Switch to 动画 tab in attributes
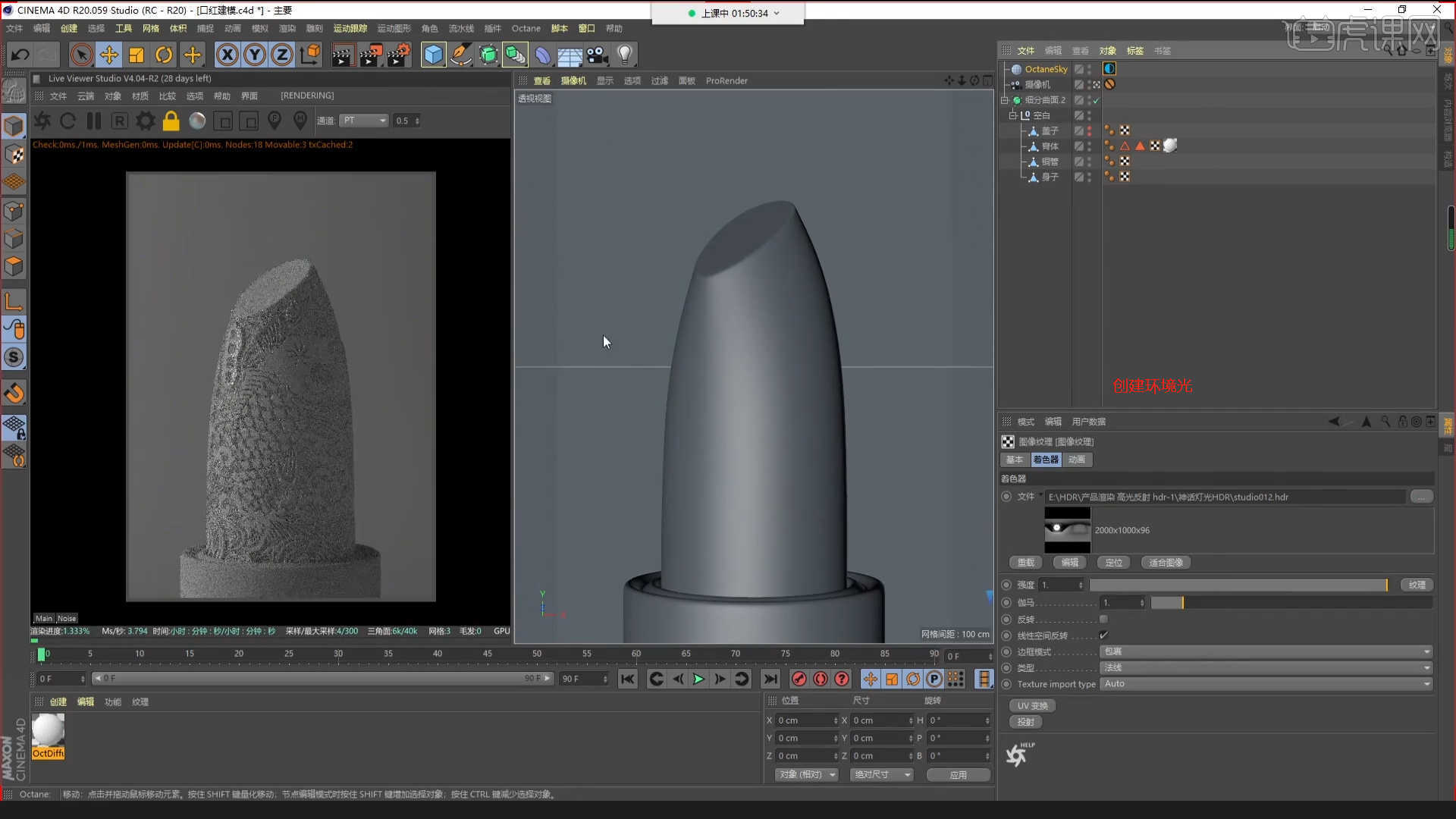Screen dimensions: 1456x819 coord(1077,460)
